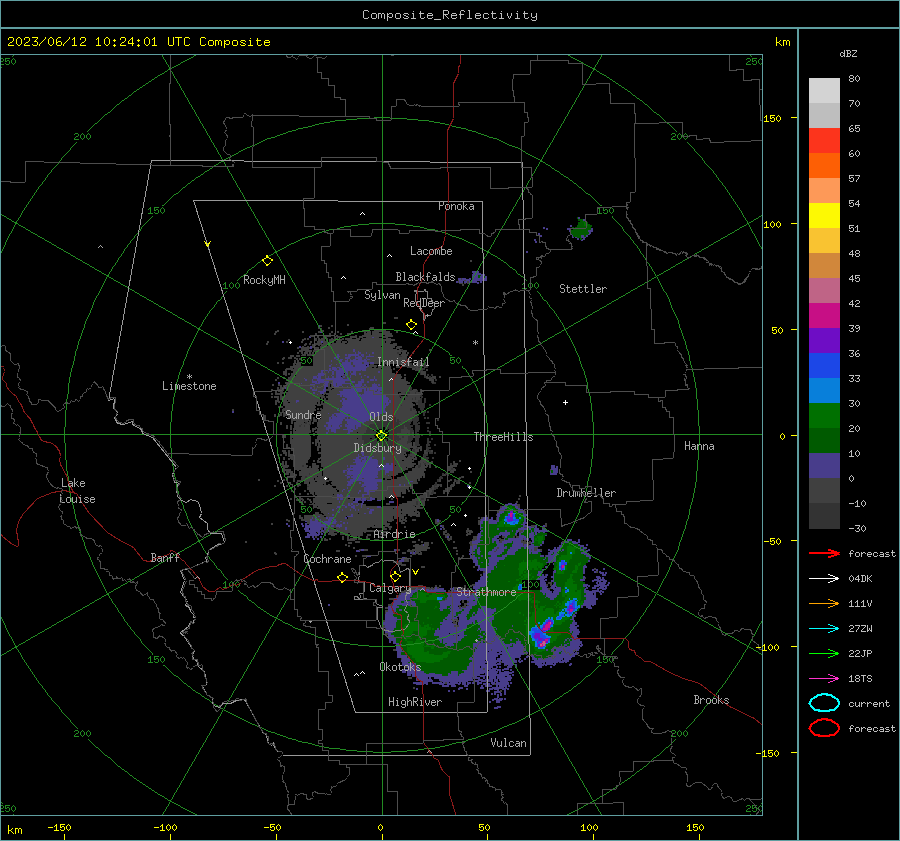Click the Limestone label

pyautogui.click(x=189, y=386)
